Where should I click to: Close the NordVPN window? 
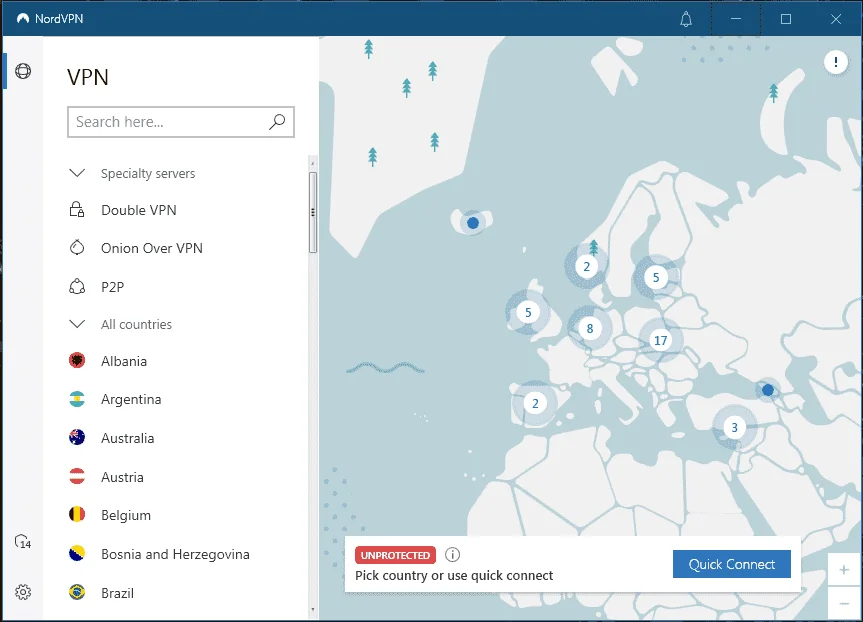coord(835,19)
